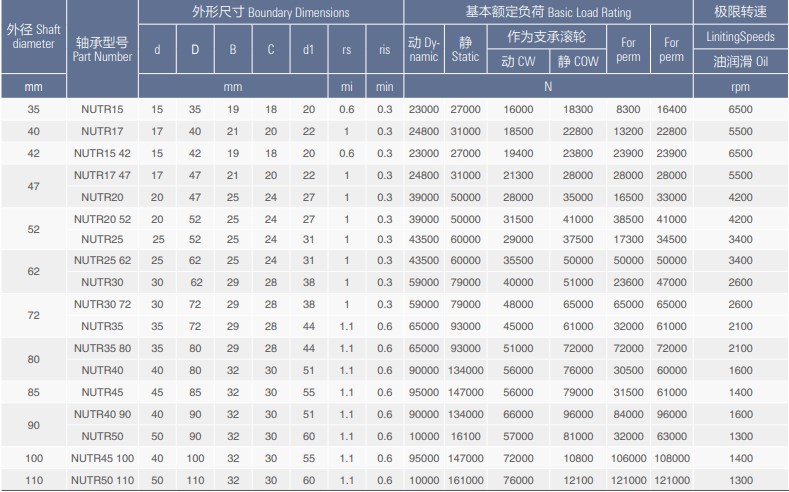Click the NUTR30 part number cell

pos(102,282)
